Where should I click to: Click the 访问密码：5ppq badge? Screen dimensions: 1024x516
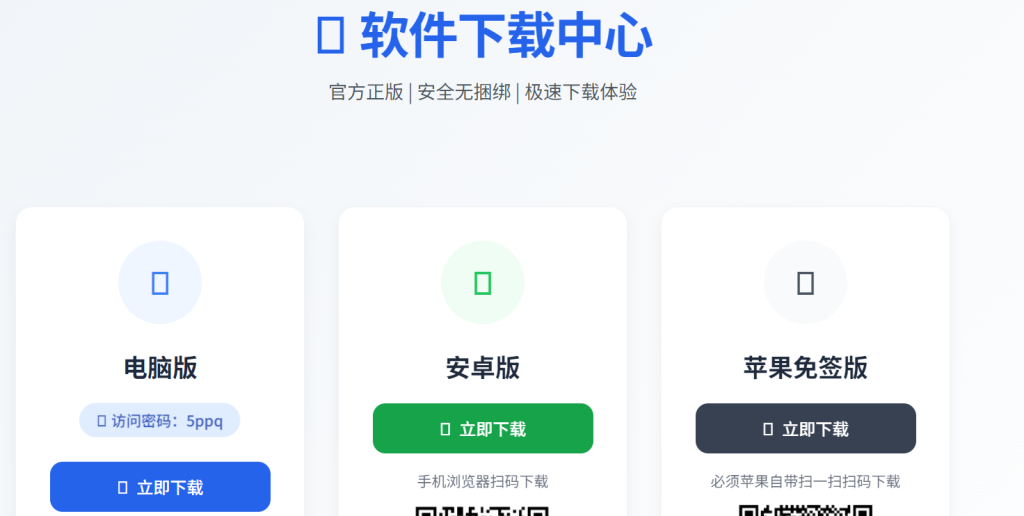(x=160, y=420)
